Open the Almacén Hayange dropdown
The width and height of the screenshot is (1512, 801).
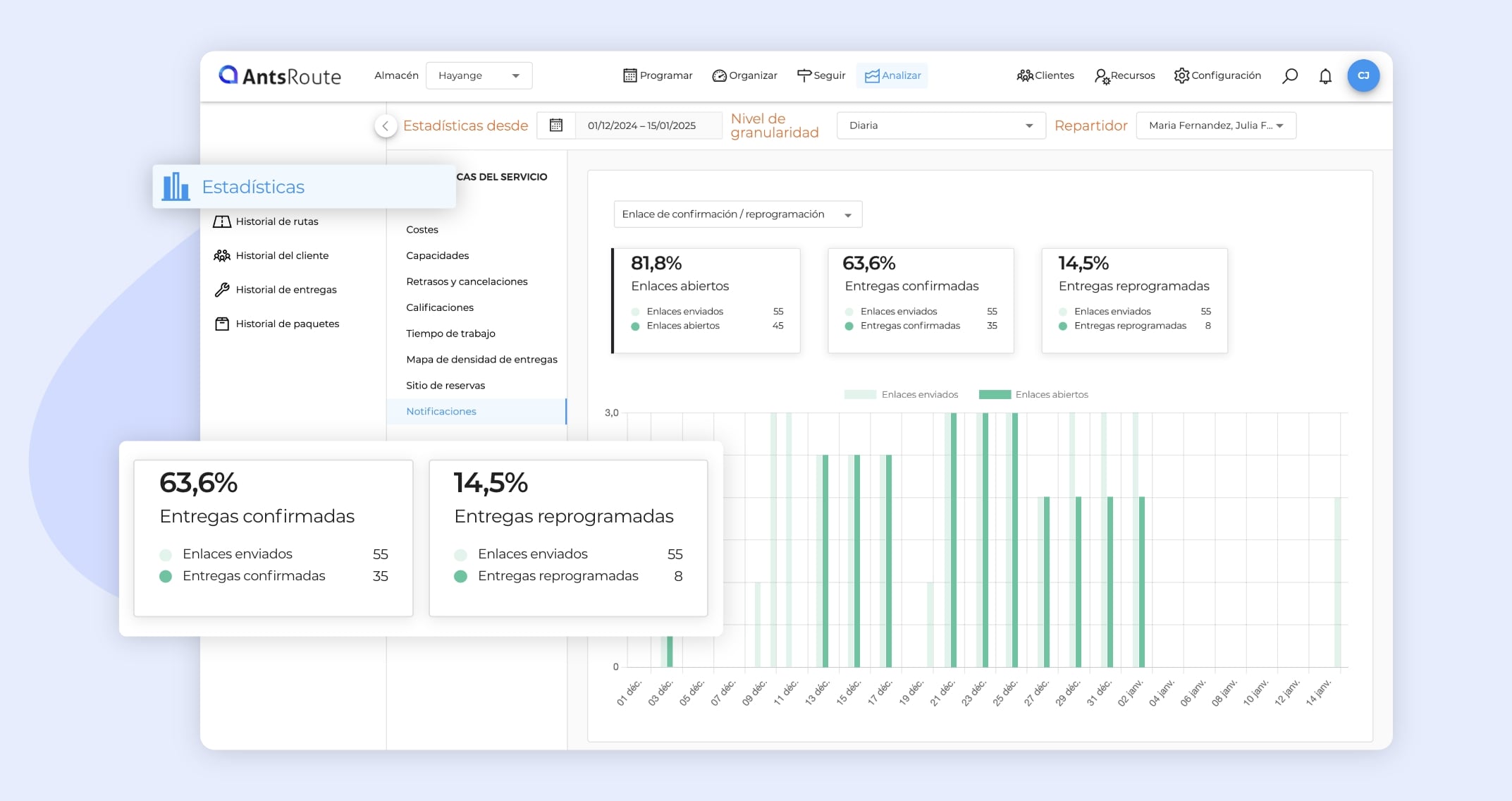(479, 75)
